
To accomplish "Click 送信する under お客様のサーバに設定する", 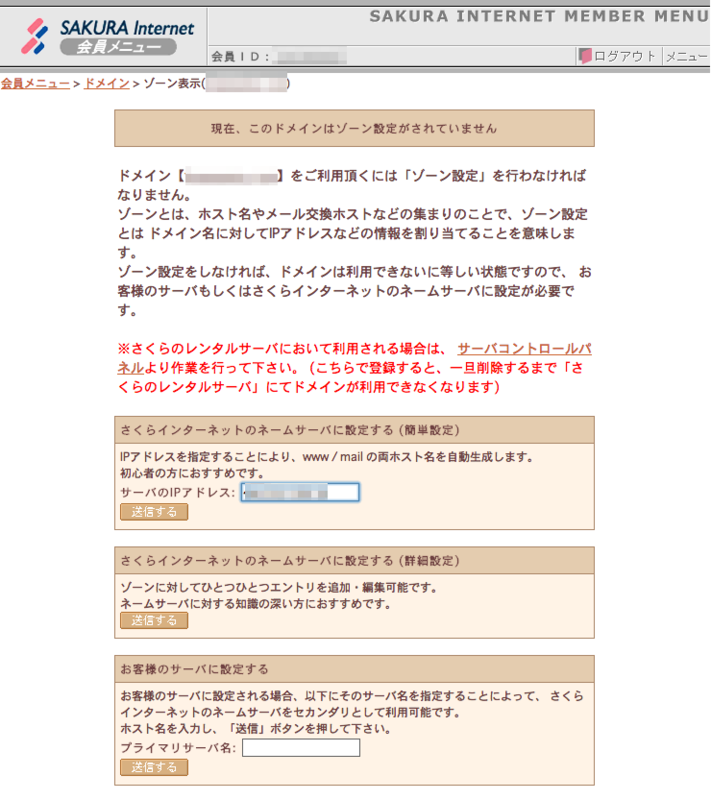I will pos(154,767).
